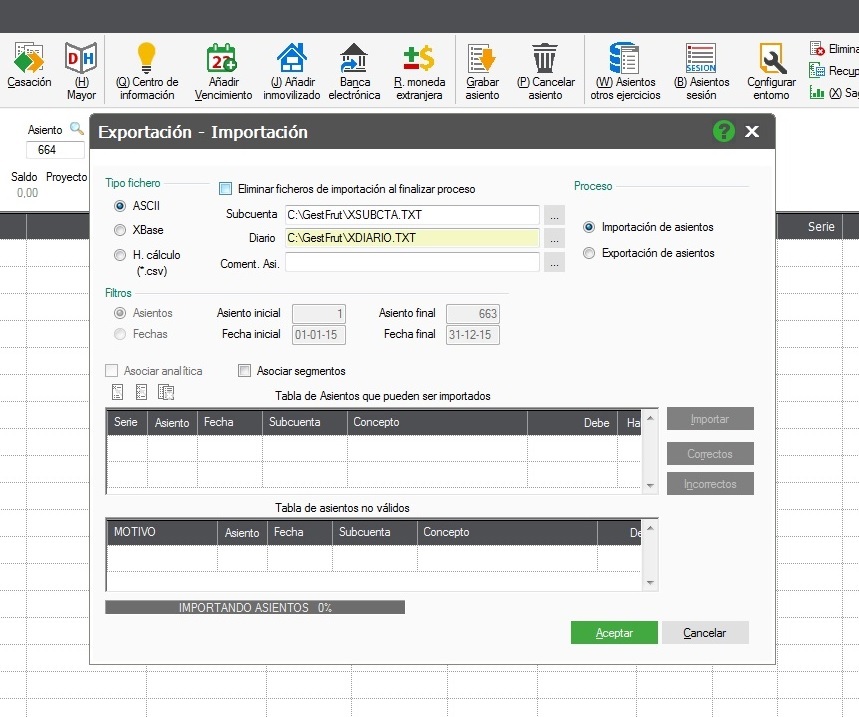Click Grabar asiento toolbar icon

[x=482, y=58]
